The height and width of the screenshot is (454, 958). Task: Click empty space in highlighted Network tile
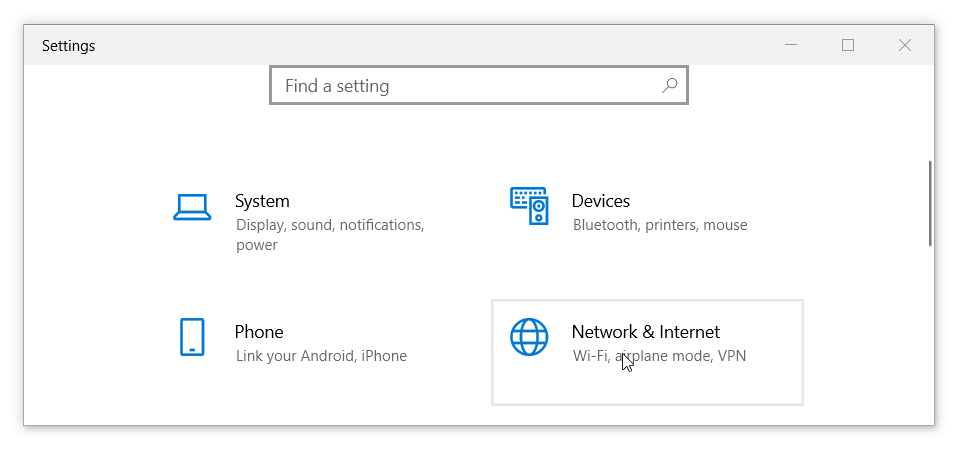click(x=648, y=386)
